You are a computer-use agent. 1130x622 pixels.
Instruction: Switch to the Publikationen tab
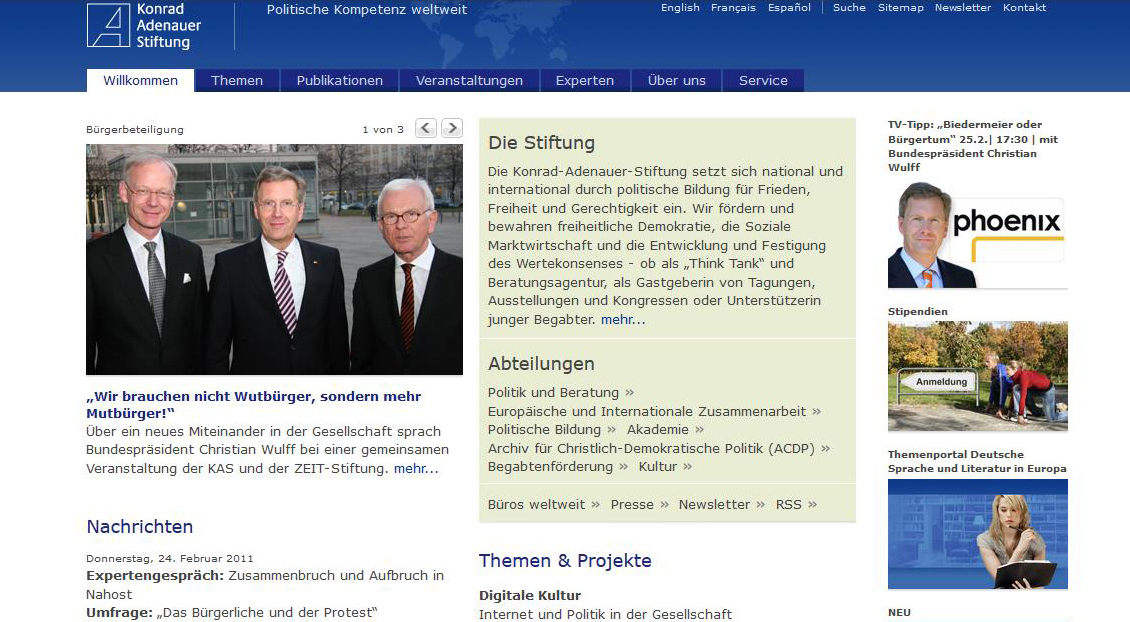tap(340, 81)
